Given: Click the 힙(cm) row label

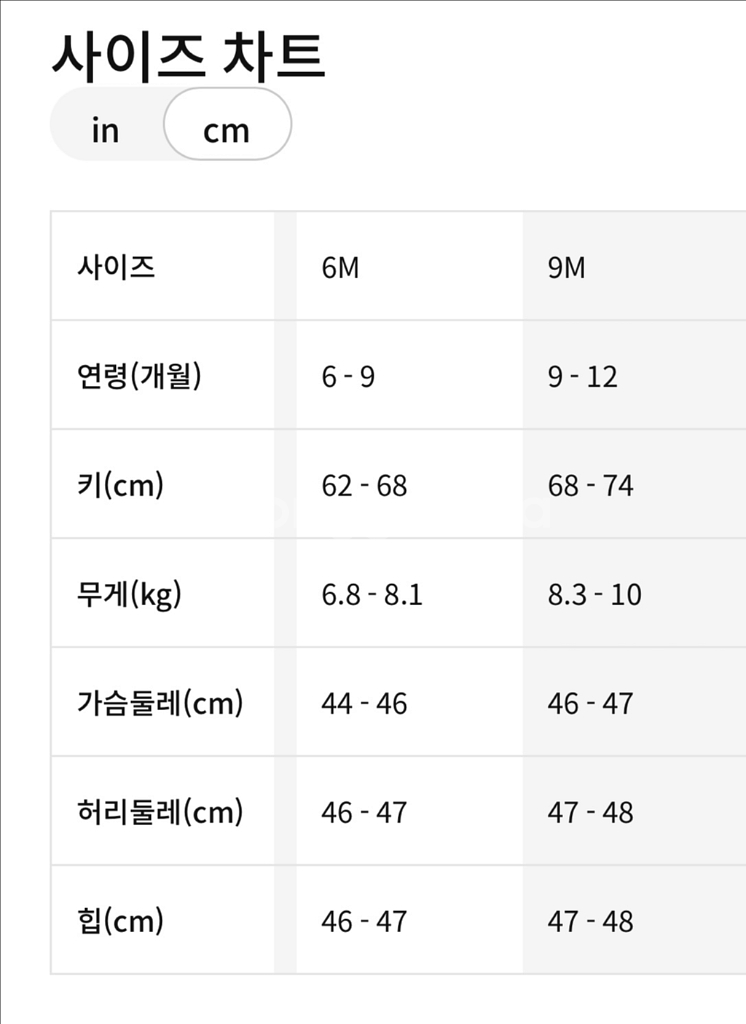Looking at the screenshot, I should tap(111, 919).
